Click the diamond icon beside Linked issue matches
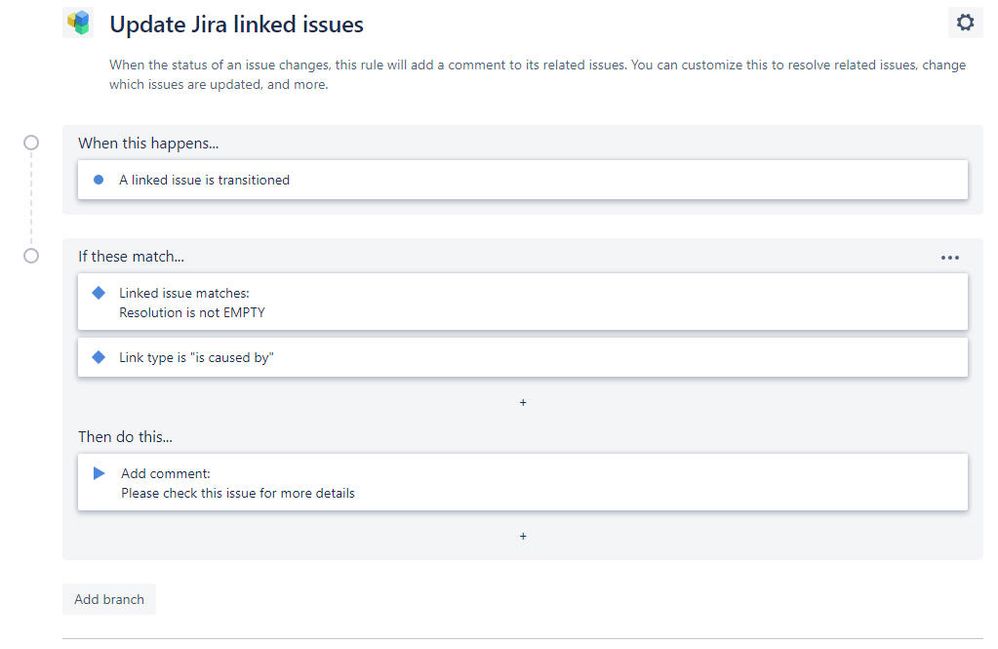 click(99, 293)
